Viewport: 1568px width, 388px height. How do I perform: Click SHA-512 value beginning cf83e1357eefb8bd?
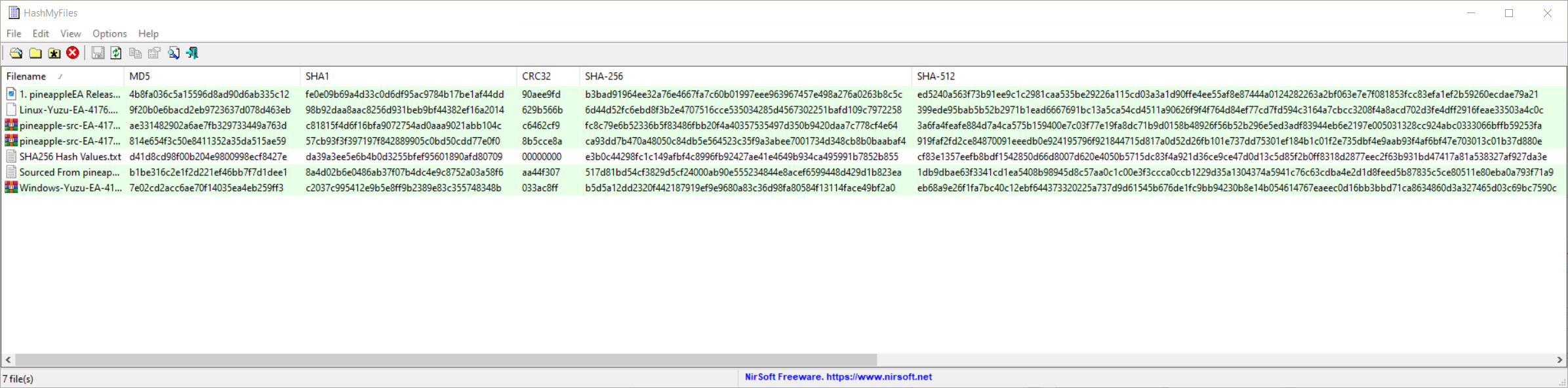1232,156
